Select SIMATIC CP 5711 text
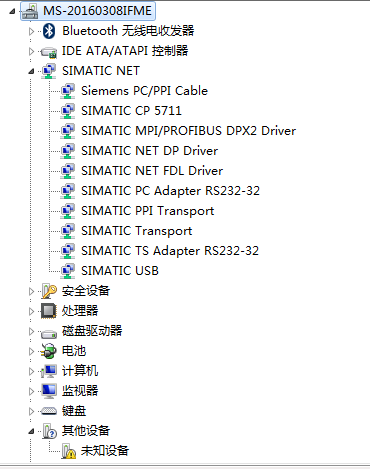The width and height of the screenshot is (370, 469). [x=131, y=111]
